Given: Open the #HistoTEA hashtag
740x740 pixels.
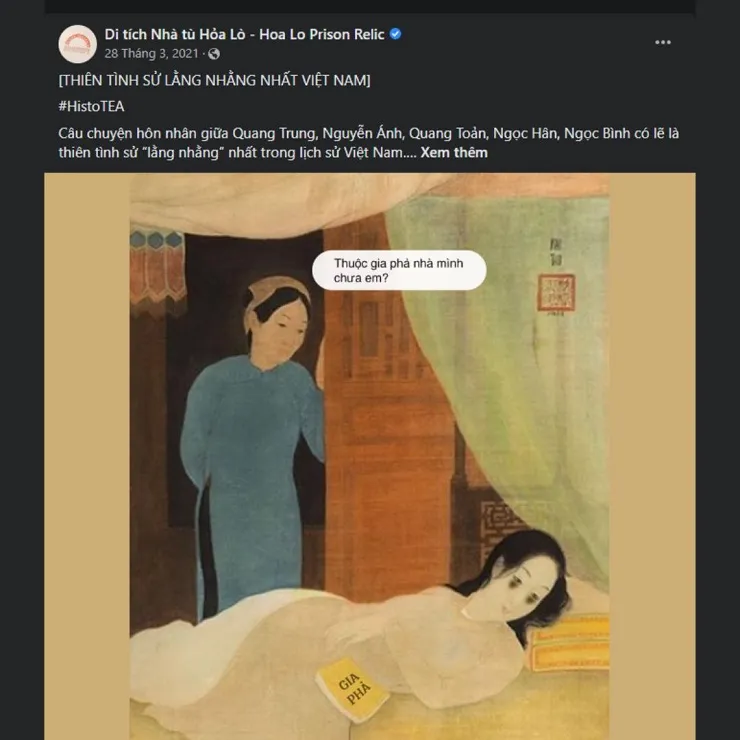Looking at the screenshot, I should tap(91, 107).
